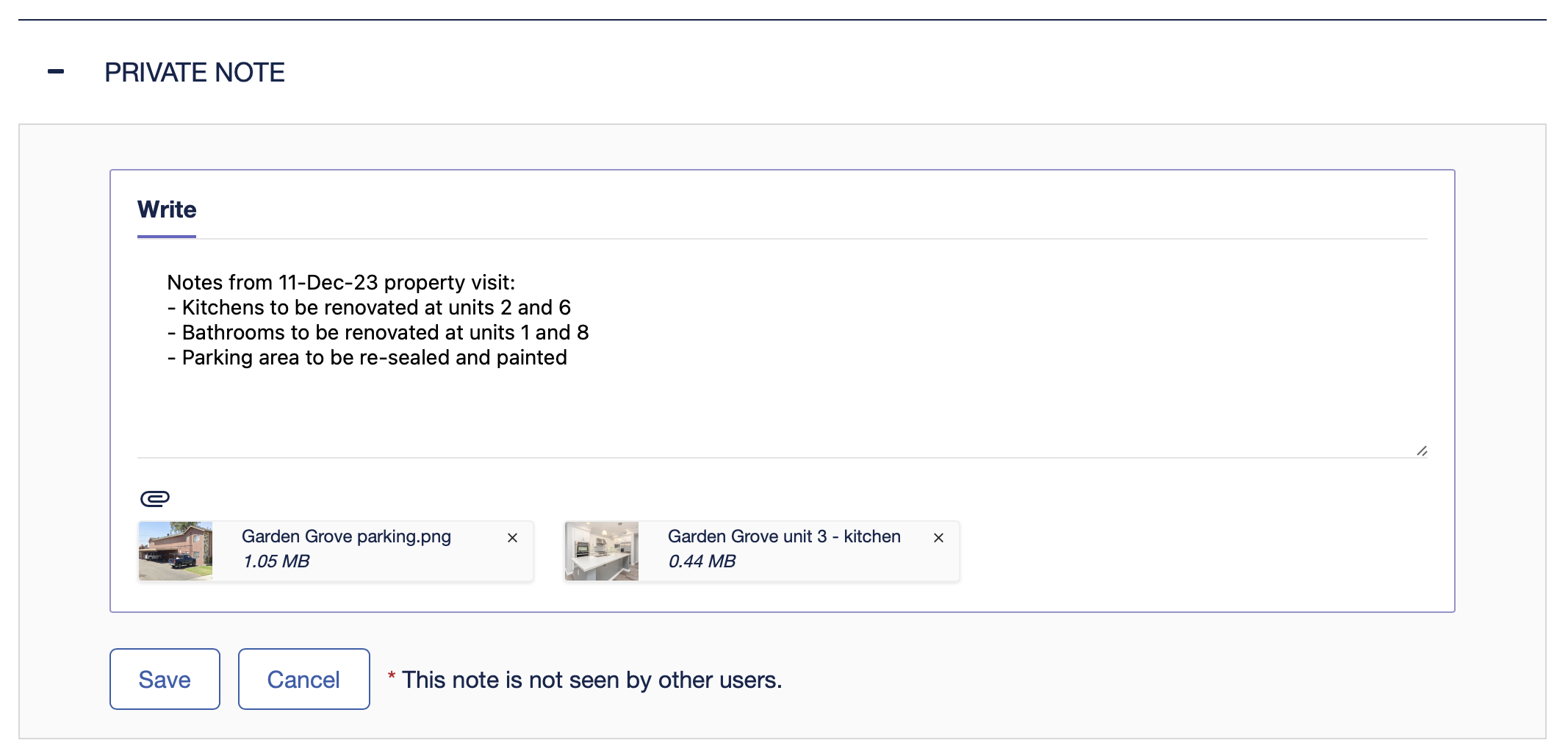Image resolution: width=1568 pixels, height=754 pixels.
Task: Click the PRIVATE NOTE heading
Action: click(195, 73)
